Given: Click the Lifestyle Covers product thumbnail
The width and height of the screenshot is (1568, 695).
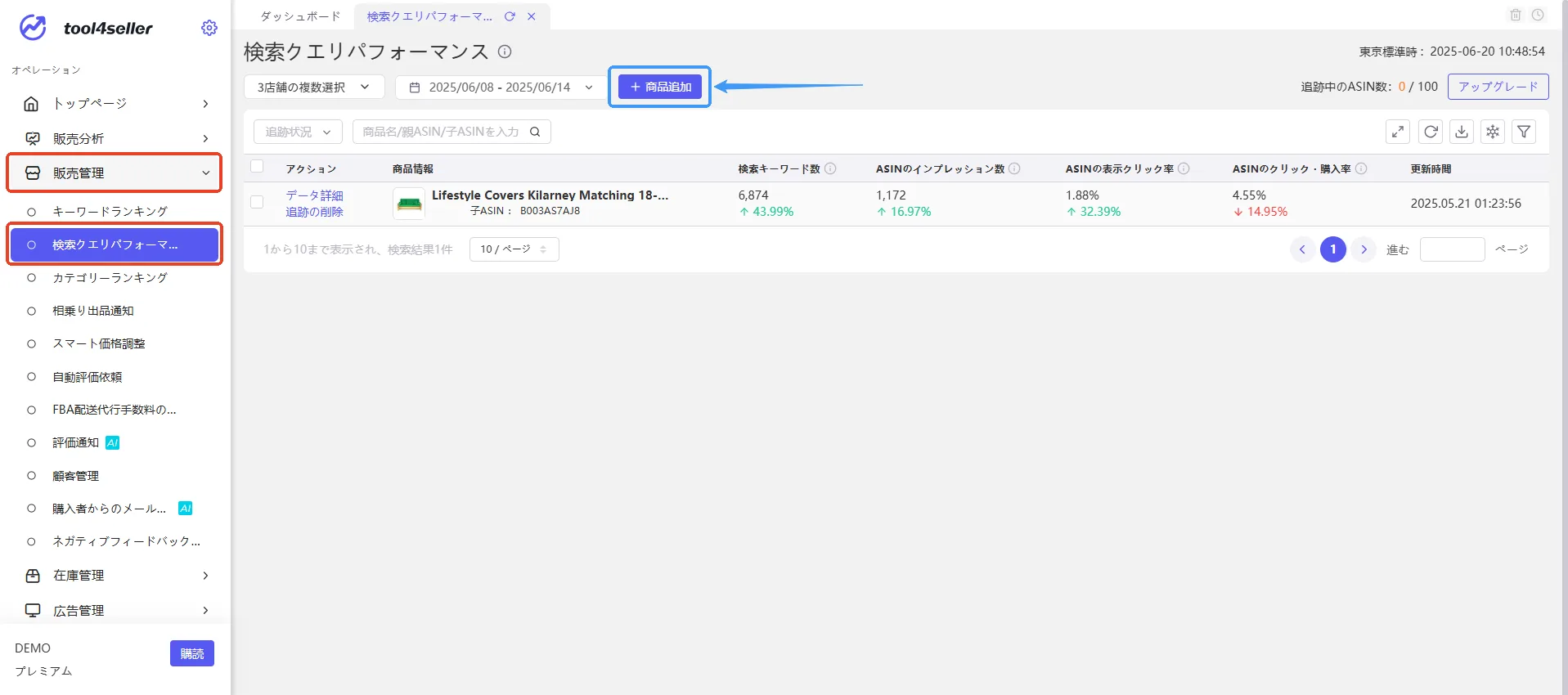Looking at the screenshot, I should [x=409, y=204].
